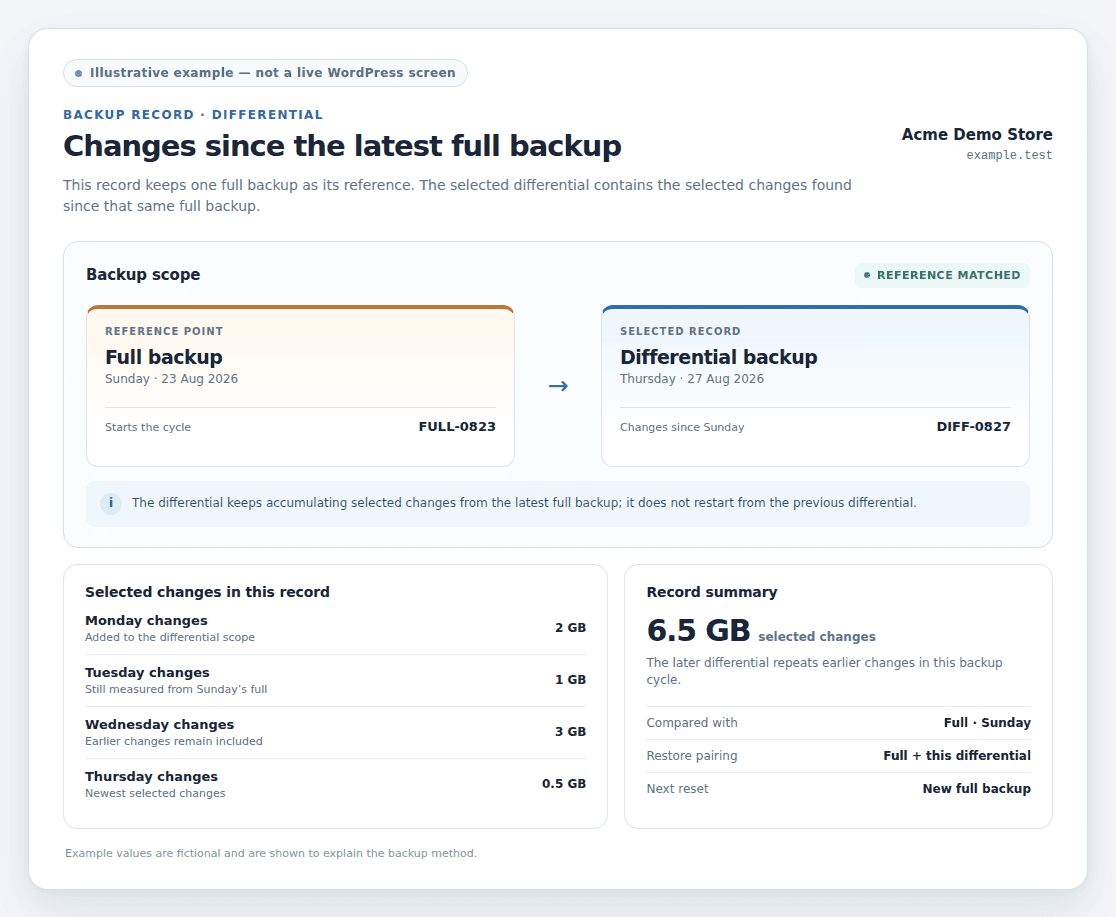Screen dimensions: 1116x917
Task: Click the FULL-0823 backup ID
Action: (x=457, y=426)
